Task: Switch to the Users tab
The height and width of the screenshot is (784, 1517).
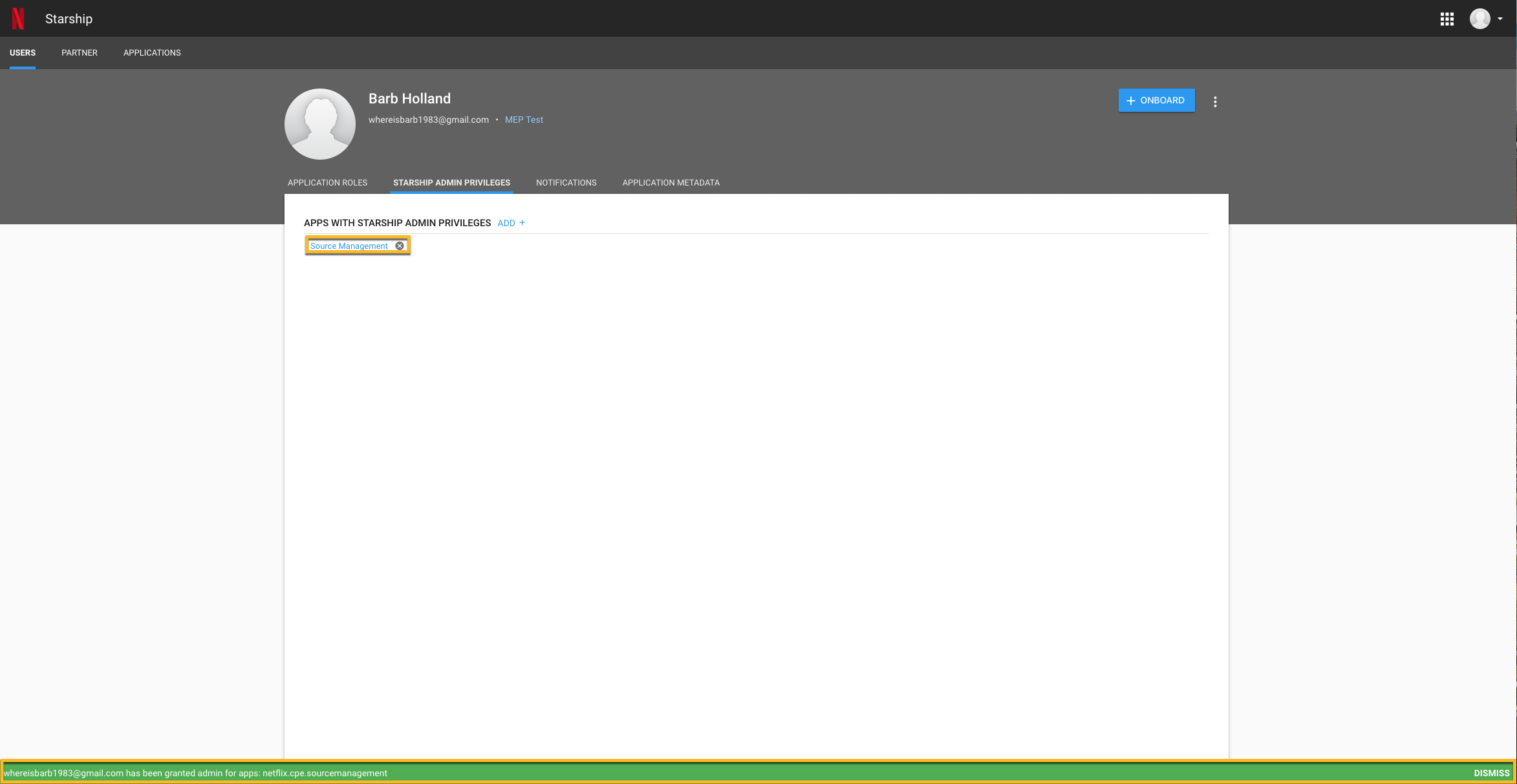Action: [23, 53]
